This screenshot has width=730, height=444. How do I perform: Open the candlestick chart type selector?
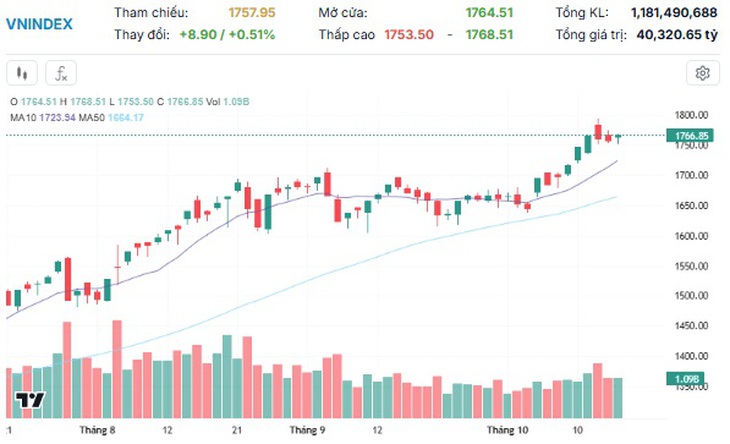tap(22, 74)
